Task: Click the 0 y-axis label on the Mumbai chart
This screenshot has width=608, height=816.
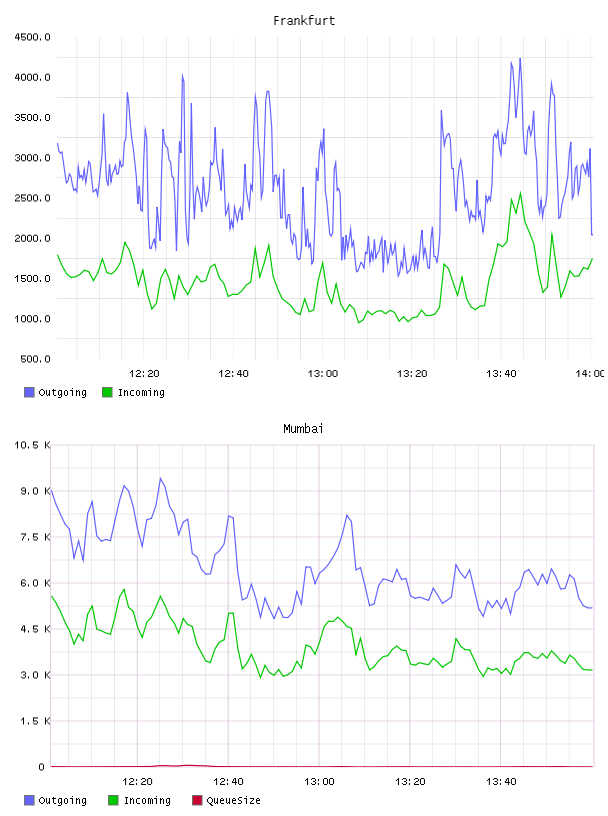Action: tap(41, 767)
